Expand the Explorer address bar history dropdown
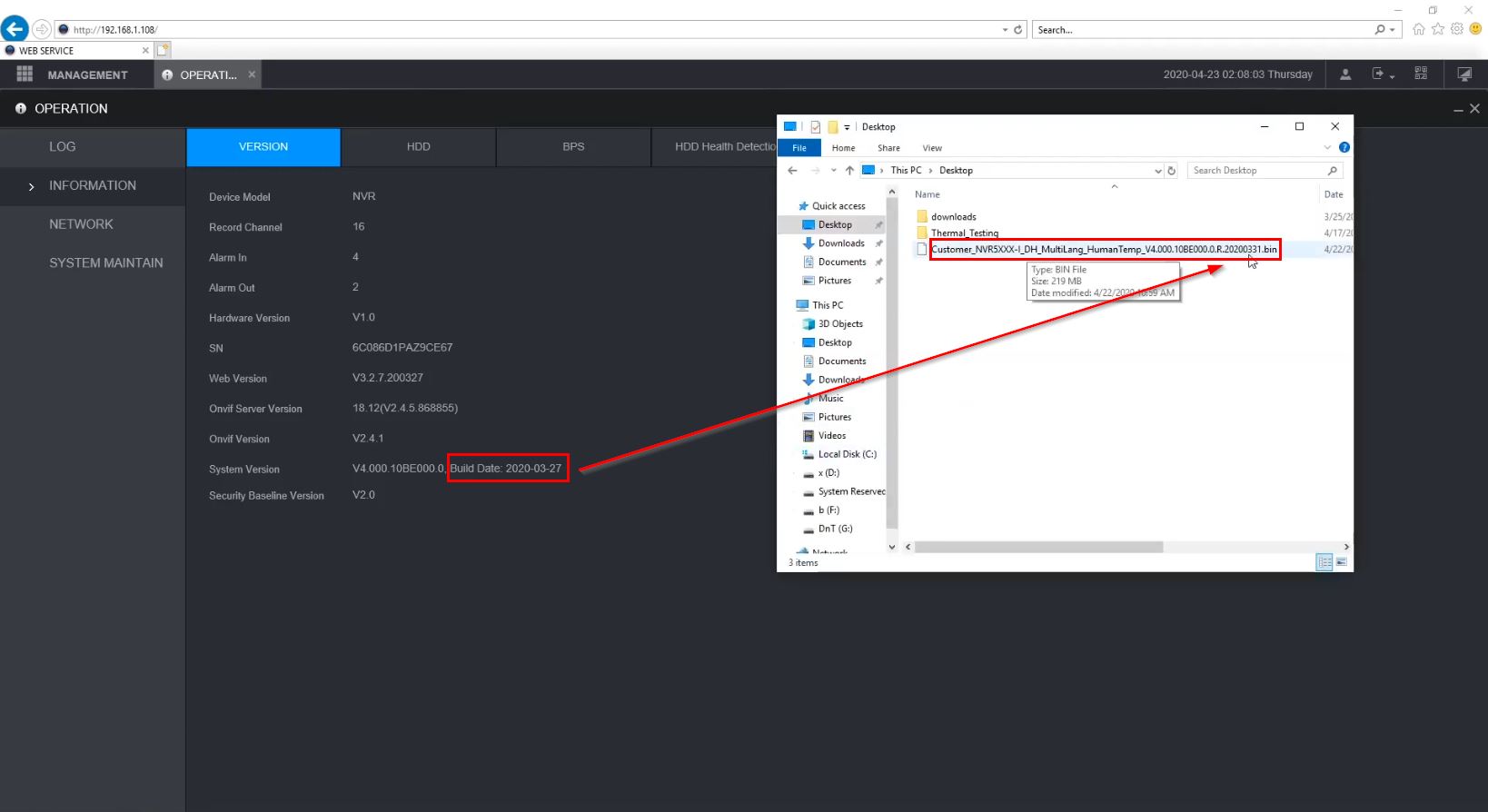This screenshot has height=812, width=1488. (x=1157, y=171)
